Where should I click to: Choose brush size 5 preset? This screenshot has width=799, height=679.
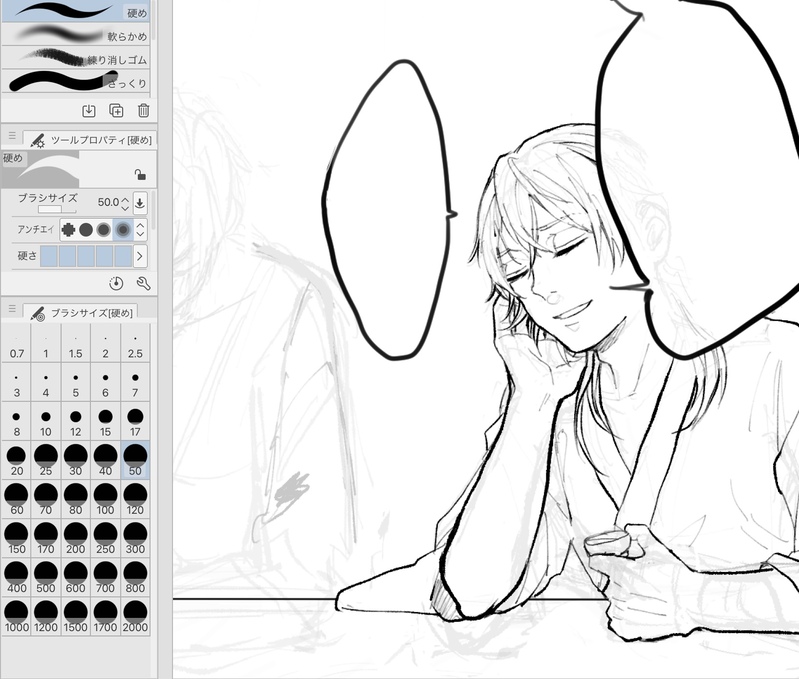pos(75,383)
